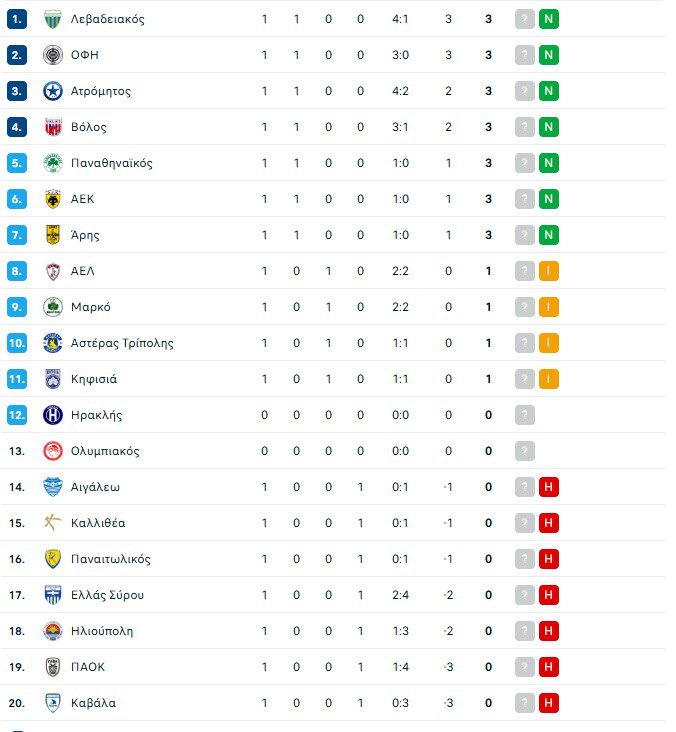
Task: Click the ΠΑΟΚ club crest icon
Action: [x=53, y=667]
